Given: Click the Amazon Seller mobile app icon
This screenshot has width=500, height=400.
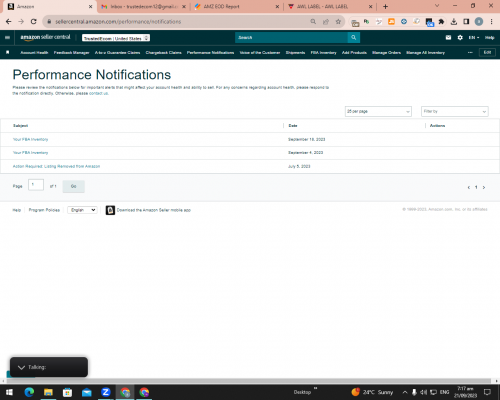Looking at the screenshot, I should [x=110, y=210].
